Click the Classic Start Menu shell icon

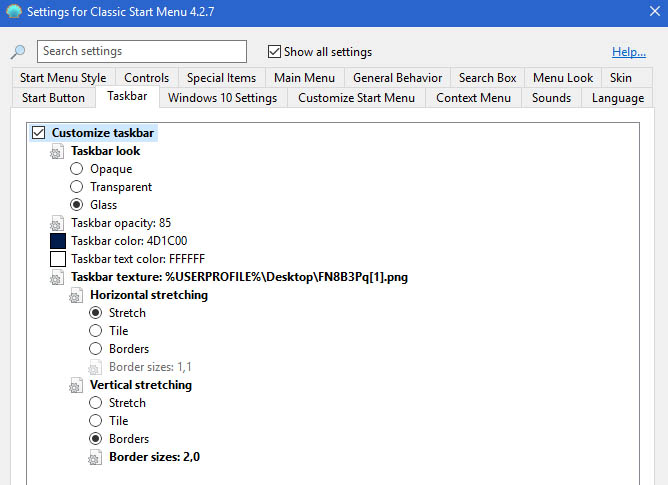coord(12,12)
